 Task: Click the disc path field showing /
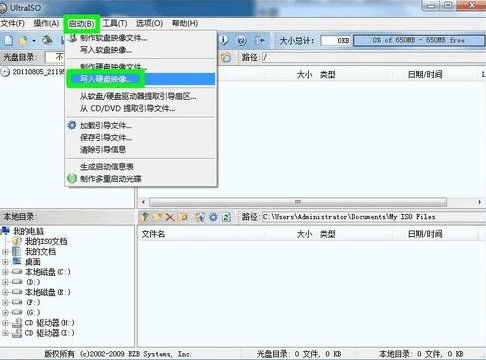[x=373, y=57]
